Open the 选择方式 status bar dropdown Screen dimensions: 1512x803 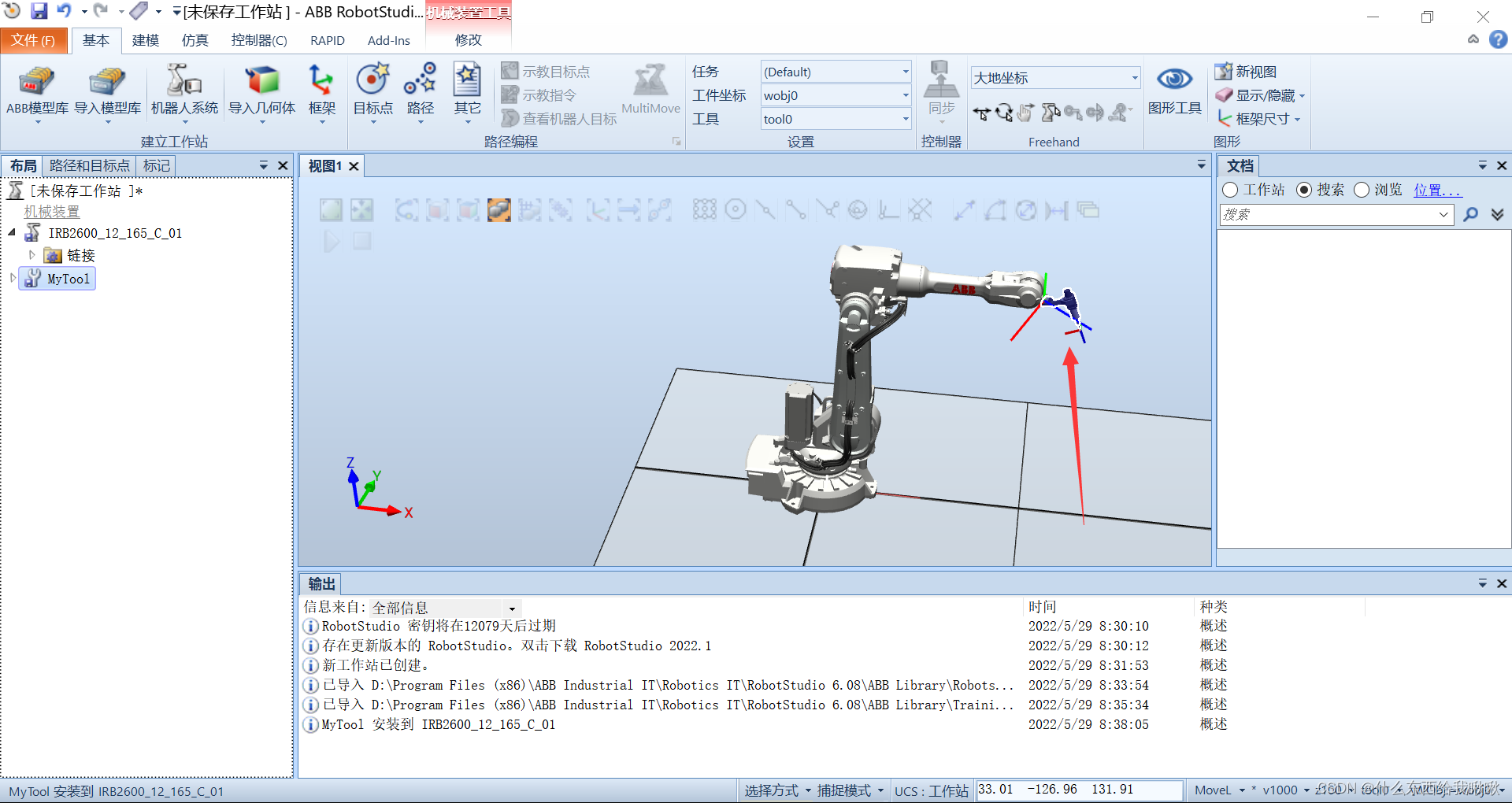click(x=777, y=790)
